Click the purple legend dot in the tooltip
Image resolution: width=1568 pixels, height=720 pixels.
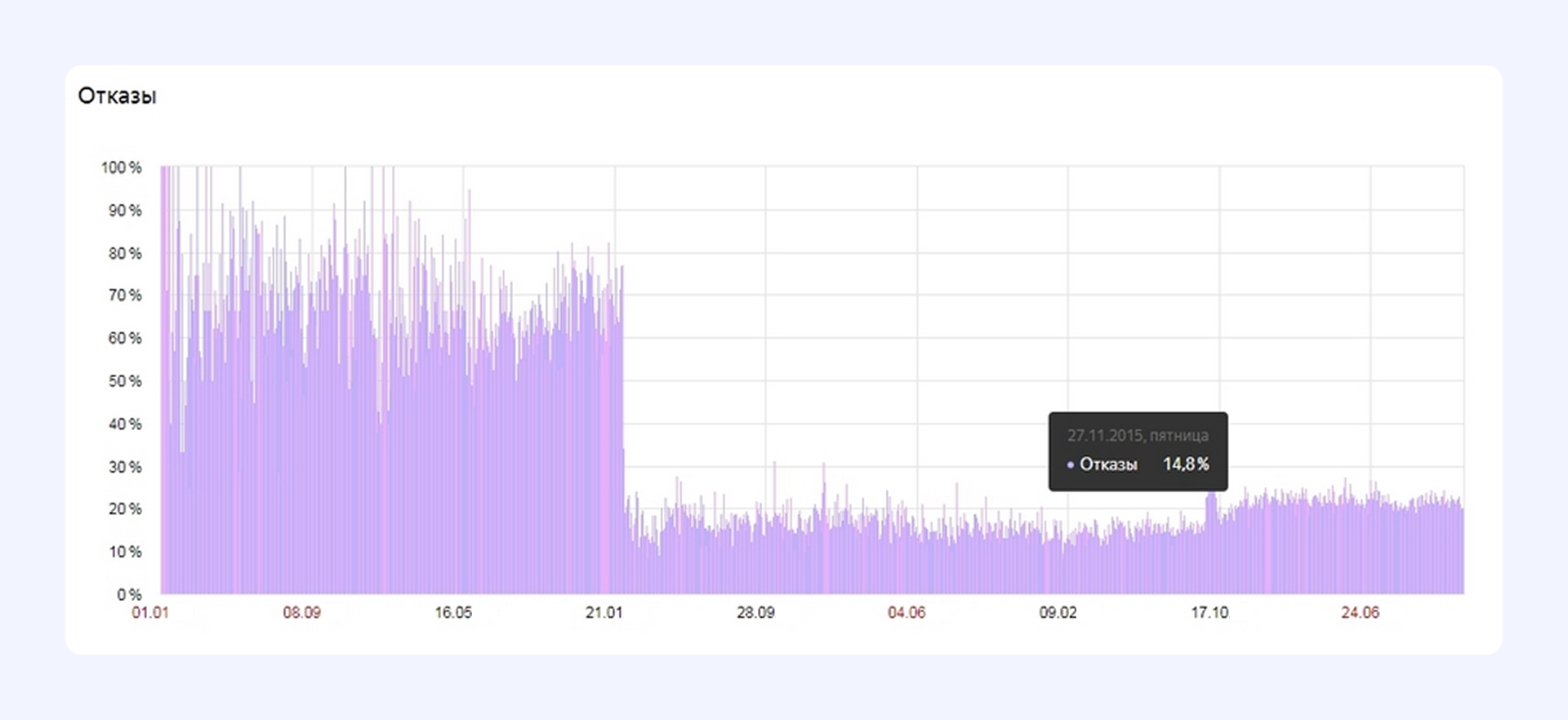coord(1070,464)
